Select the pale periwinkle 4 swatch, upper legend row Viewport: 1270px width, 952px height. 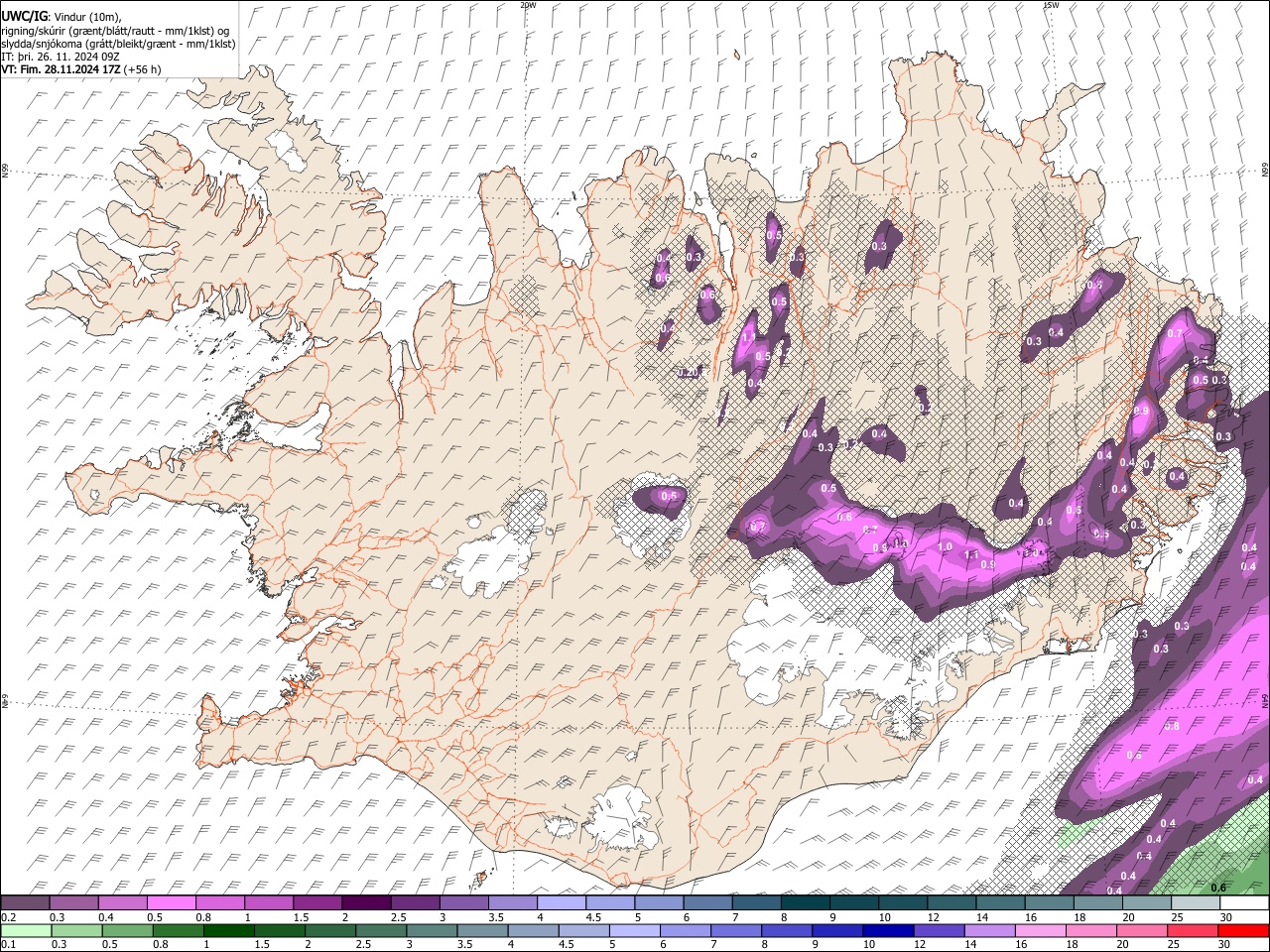point(562,902)
